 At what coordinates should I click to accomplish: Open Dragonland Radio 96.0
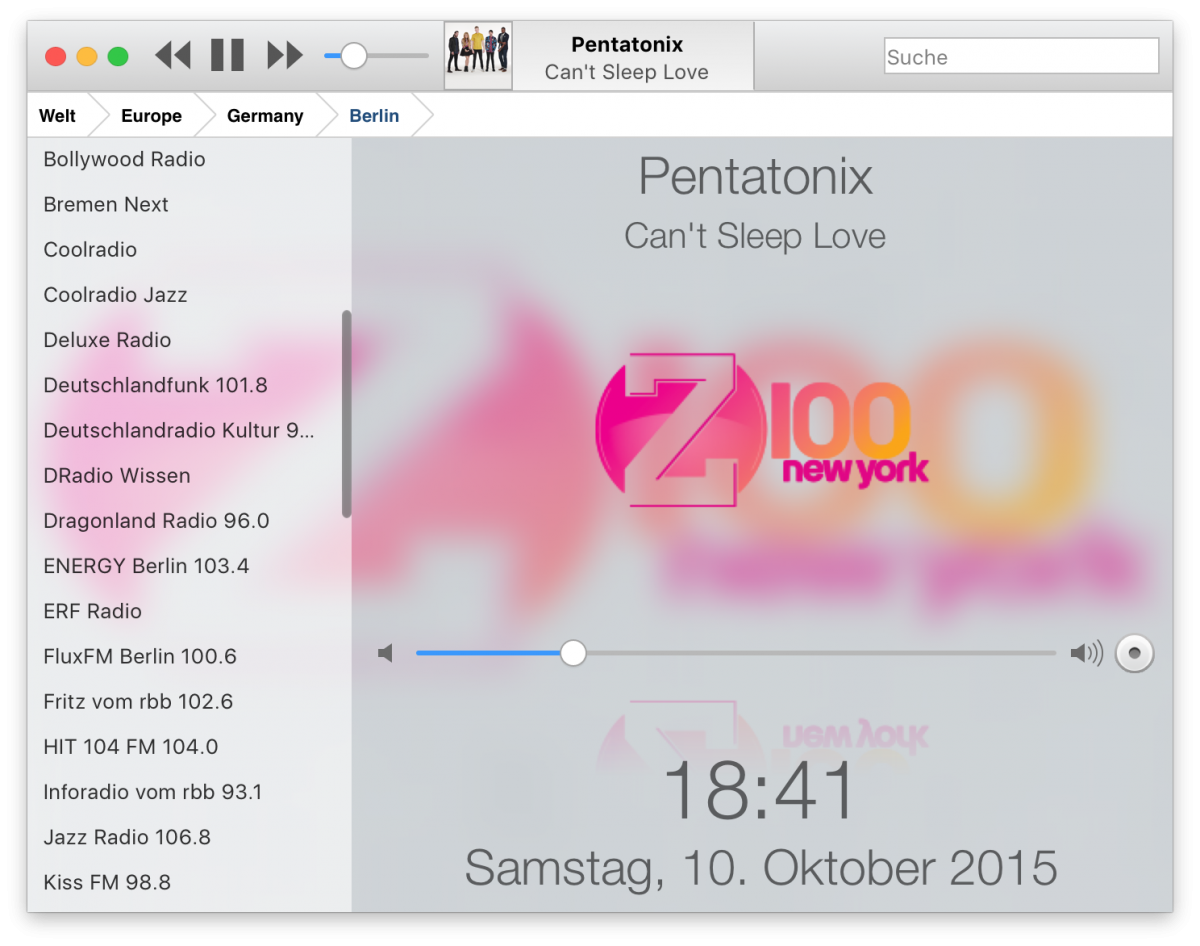point(189,521)
